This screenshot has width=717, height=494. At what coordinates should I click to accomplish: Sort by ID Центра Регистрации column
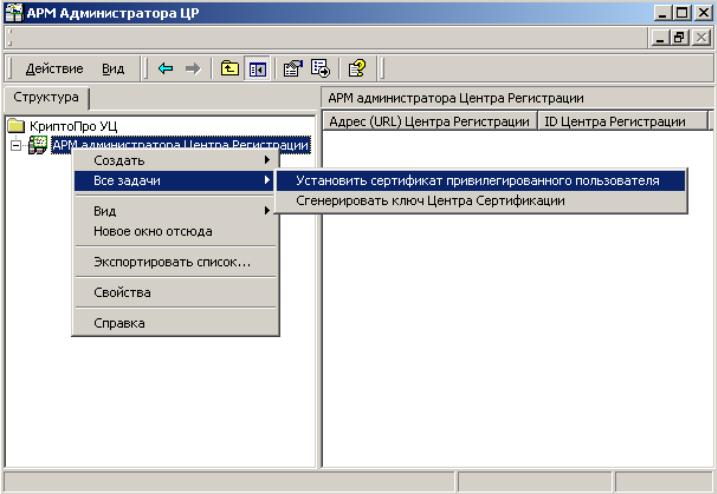coord(622,121)
